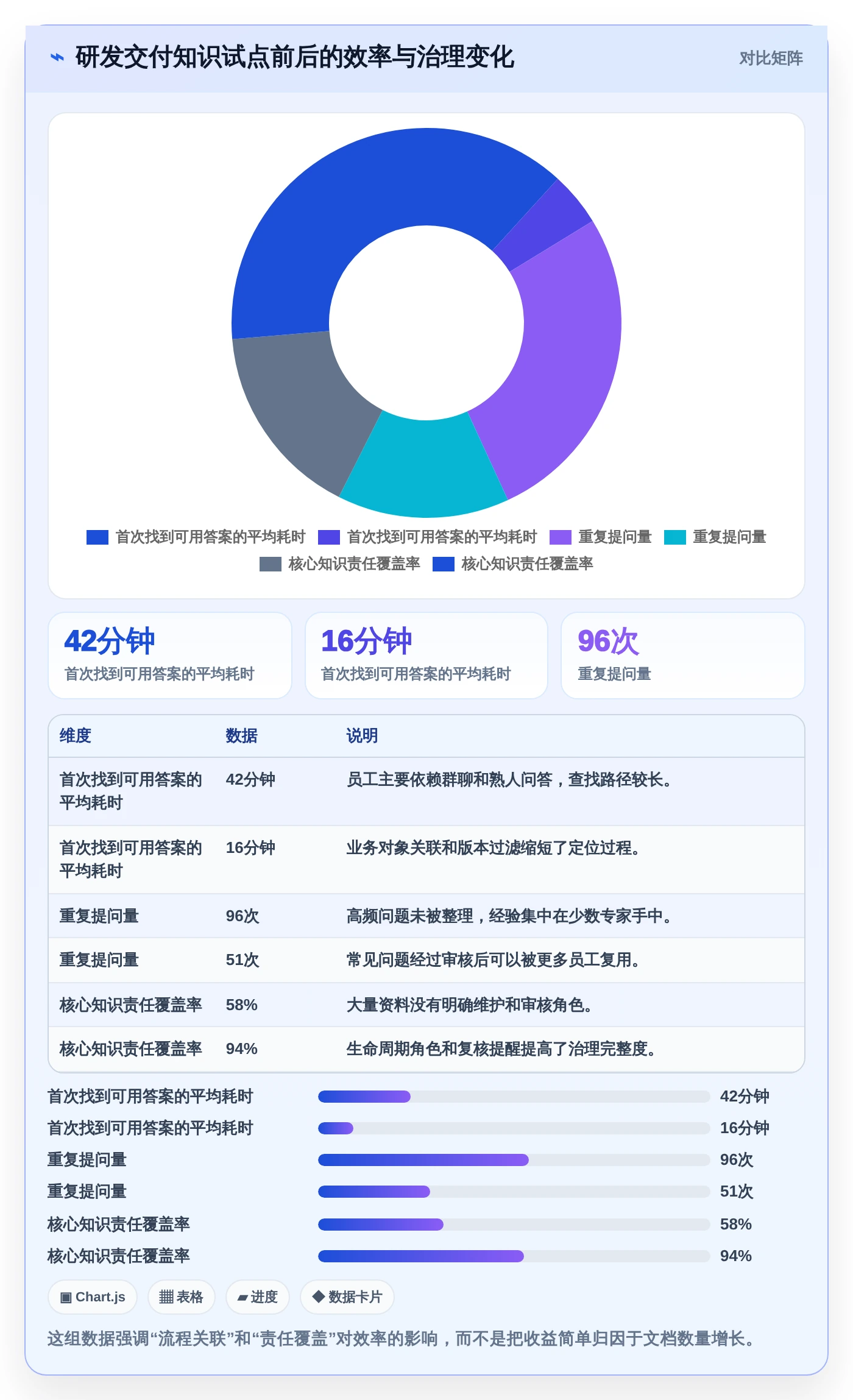Click the 96次 value in the table
853x1400 pixels.
pyautogui.click(x=242, y=916)
